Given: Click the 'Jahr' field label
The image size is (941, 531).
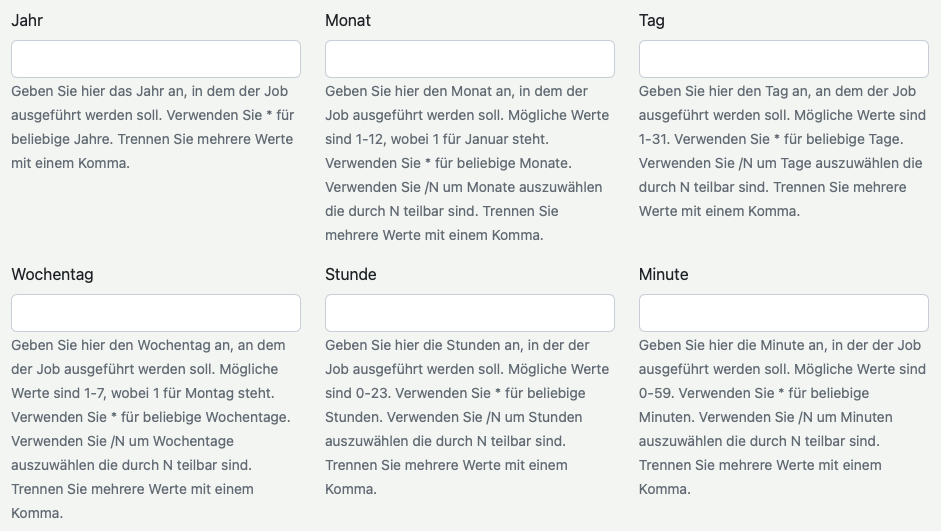Looking at the screenshot, I should click(x=27, y=20).
